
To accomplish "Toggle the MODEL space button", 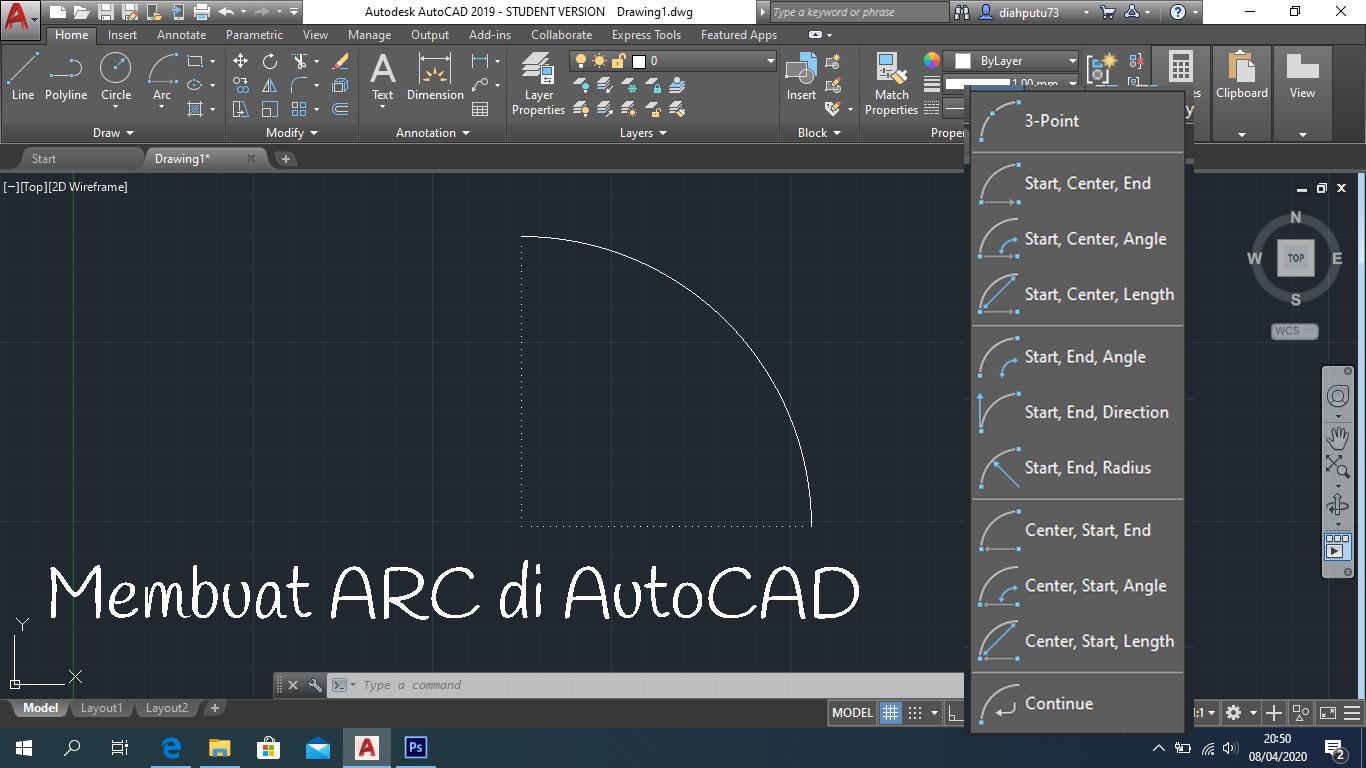I will [x=853, y=713].
